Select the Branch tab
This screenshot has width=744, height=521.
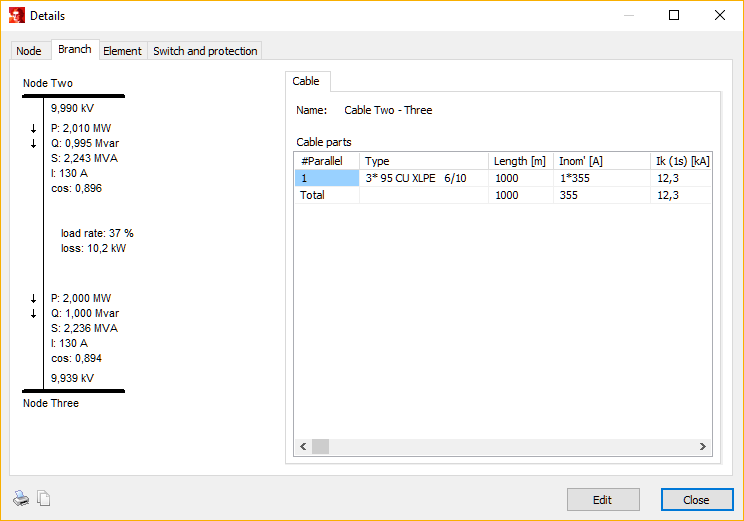point(75,50)
